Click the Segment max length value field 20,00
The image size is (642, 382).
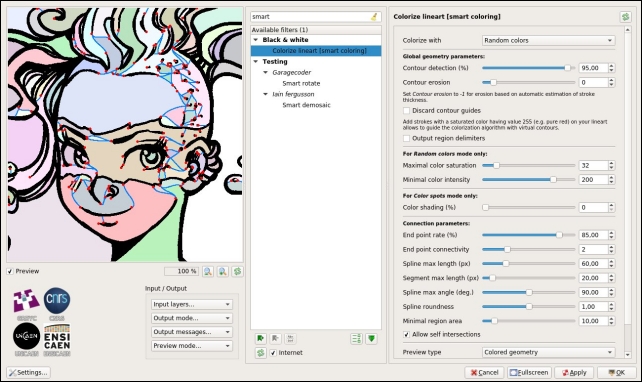[593, 278]
